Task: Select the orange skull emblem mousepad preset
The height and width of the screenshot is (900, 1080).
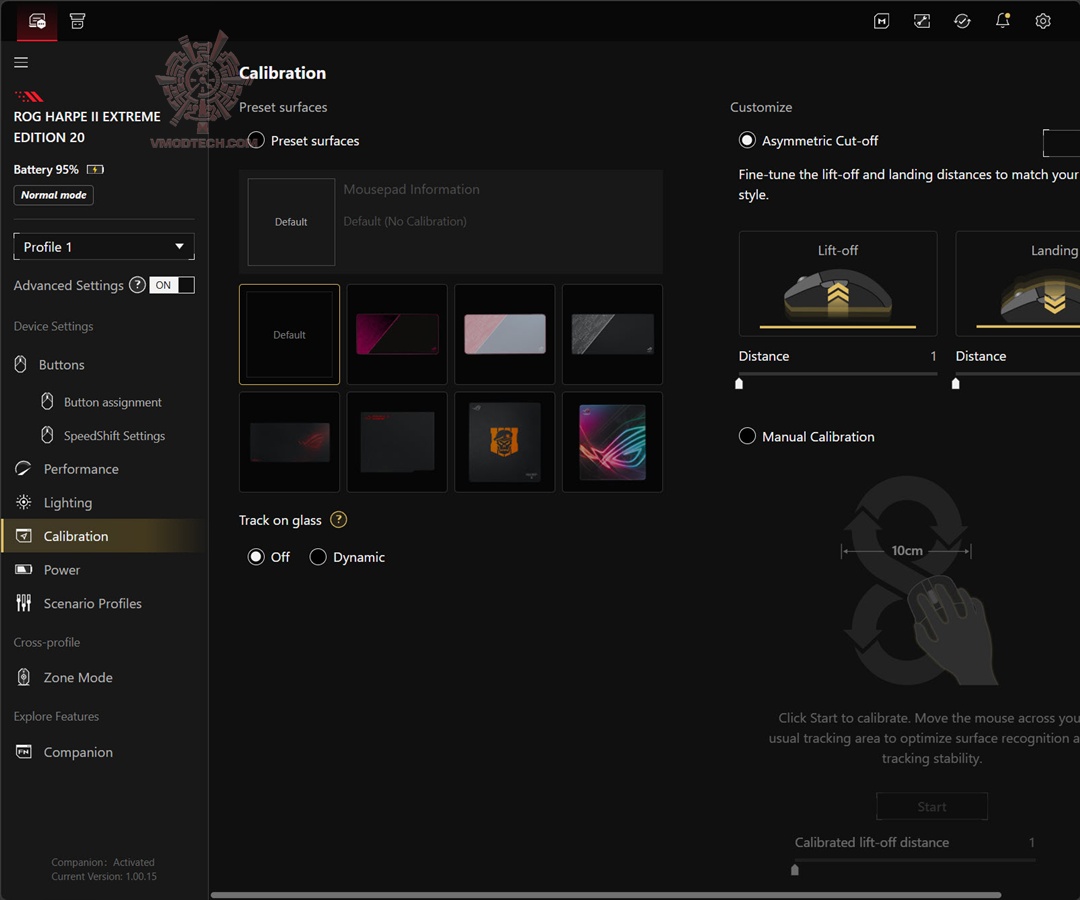Action: 505,442
